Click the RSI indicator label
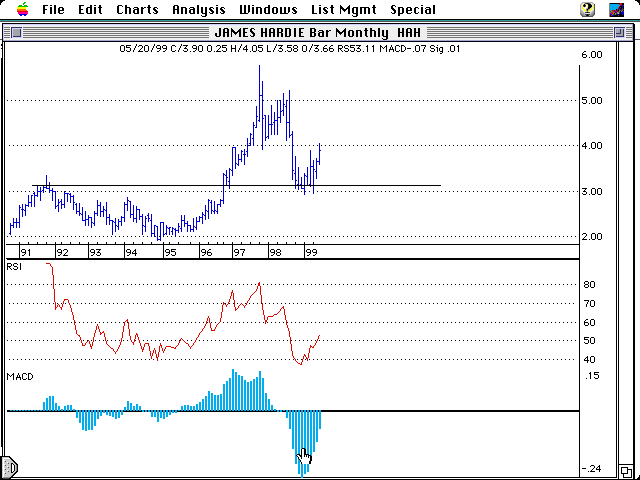Viewport: 640px width, 480px height. pyautogui.click(x=14, y=267)
